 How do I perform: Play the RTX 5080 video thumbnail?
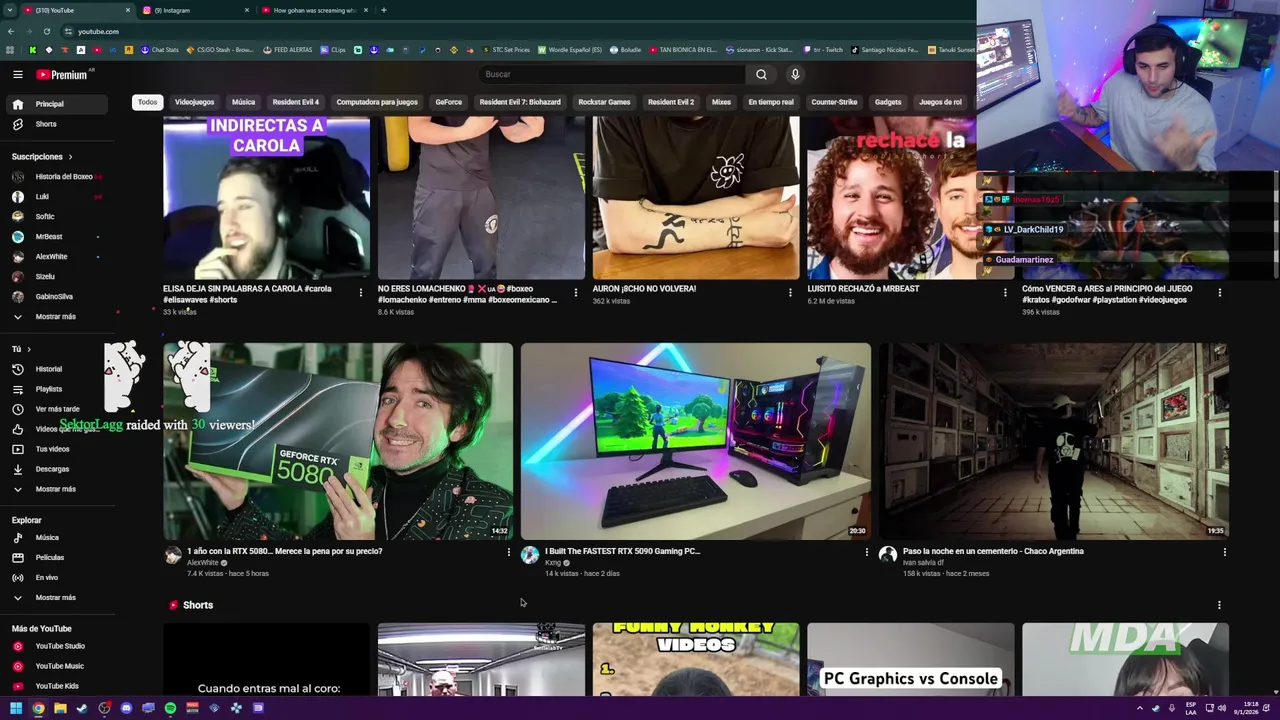coord(338,441)
